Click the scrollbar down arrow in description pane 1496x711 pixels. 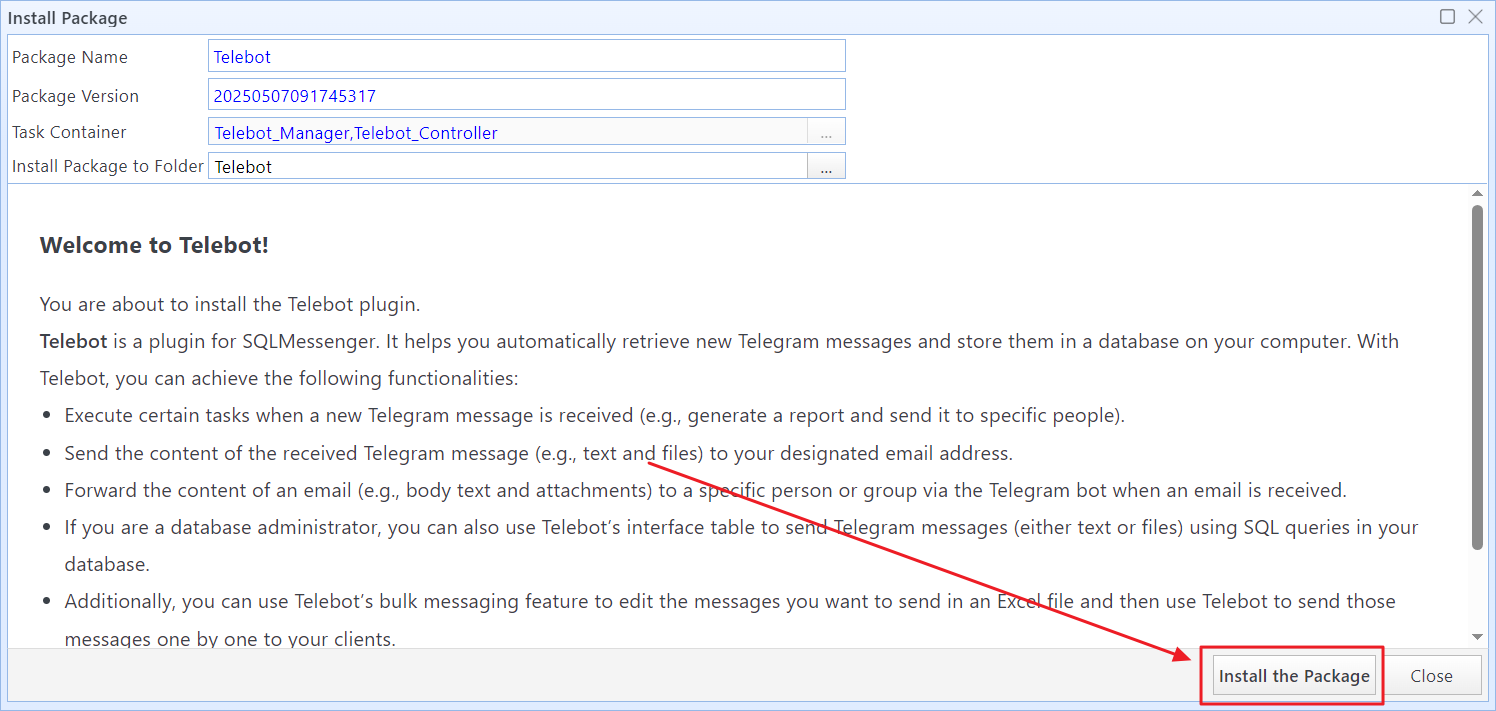pyautogui.click(x=1477, y=637)
